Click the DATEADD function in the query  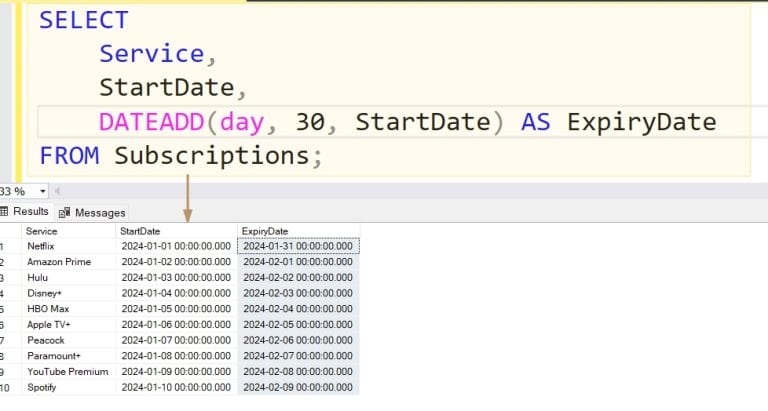151,122
